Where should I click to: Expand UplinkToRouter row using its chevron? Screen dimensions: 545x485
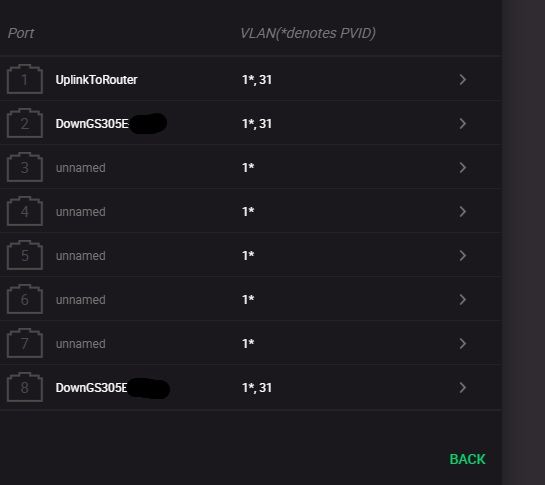coord(462,80)
